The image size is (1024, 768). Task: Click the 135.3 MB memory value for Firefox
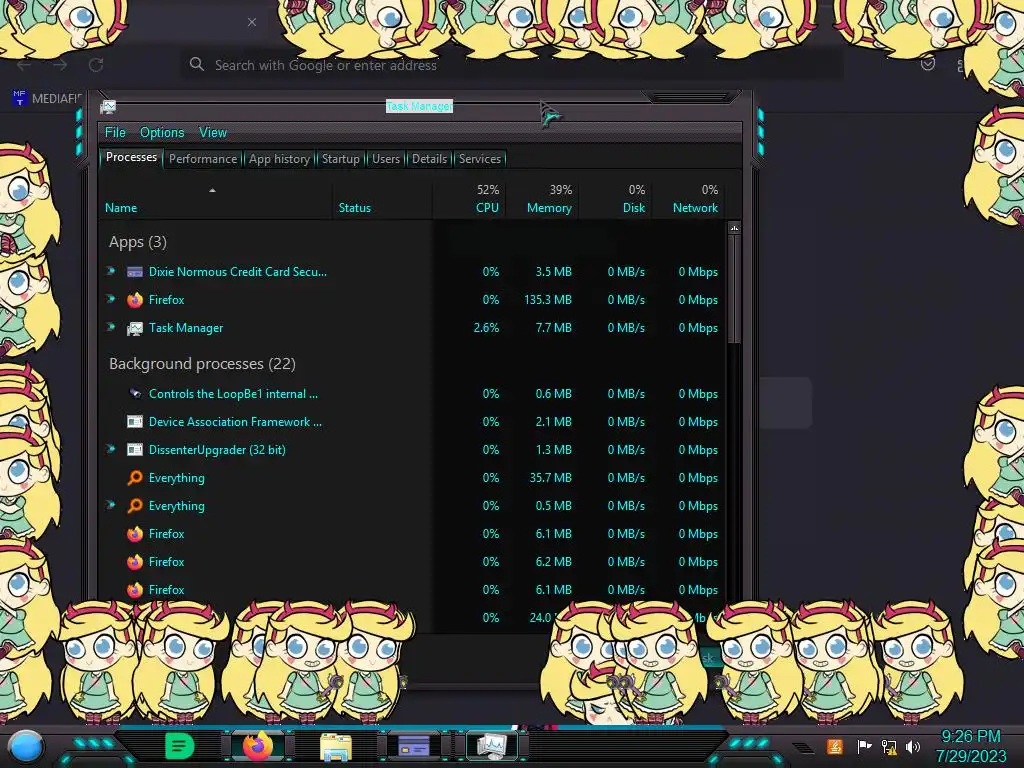pos(548,300)
